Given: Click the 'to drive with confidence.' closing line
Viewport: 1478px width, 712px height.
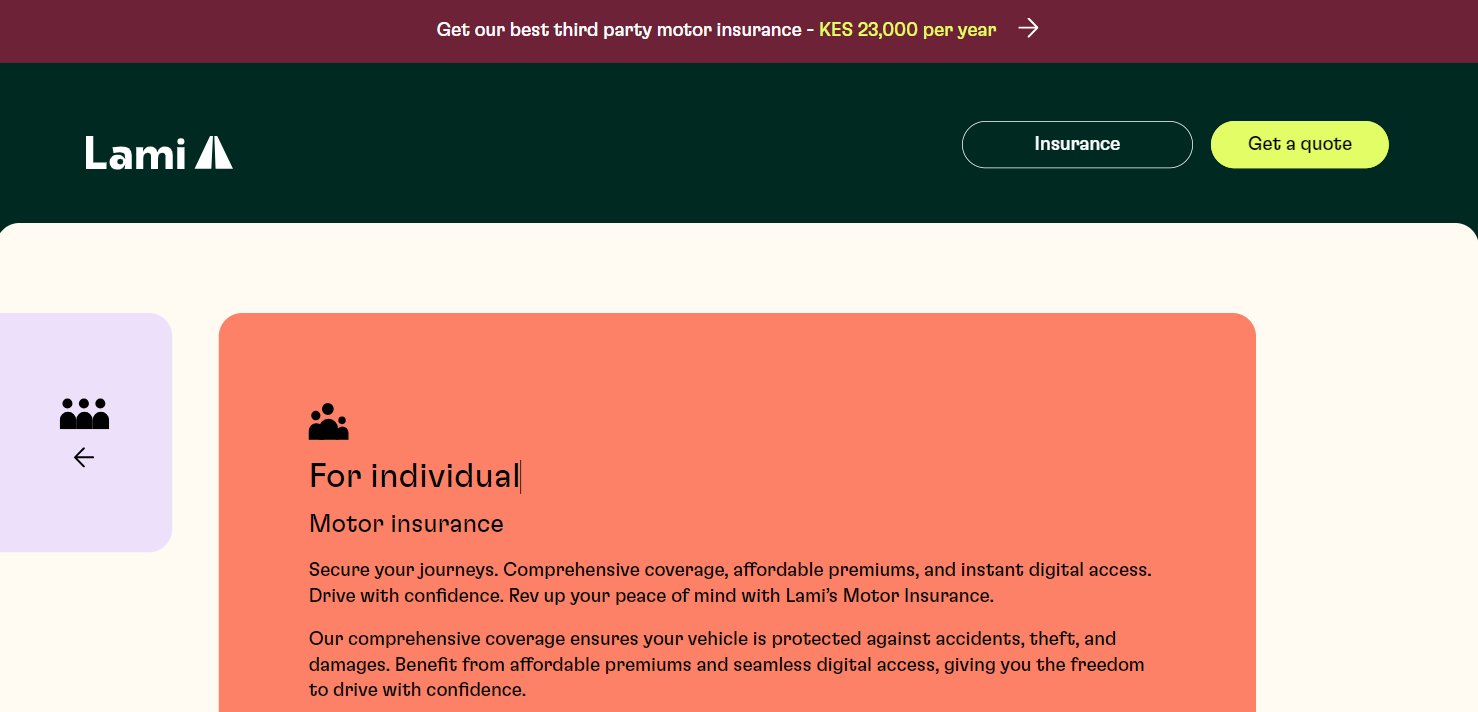Looking at the screenshot, I should click(x=417, y=690).
